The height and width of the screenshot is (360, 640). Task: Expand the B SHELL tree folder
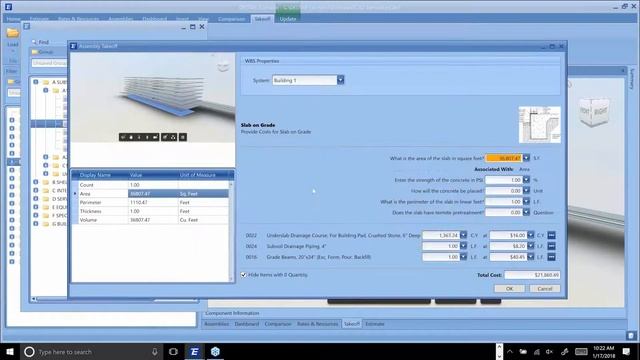[x=36, y=182]
